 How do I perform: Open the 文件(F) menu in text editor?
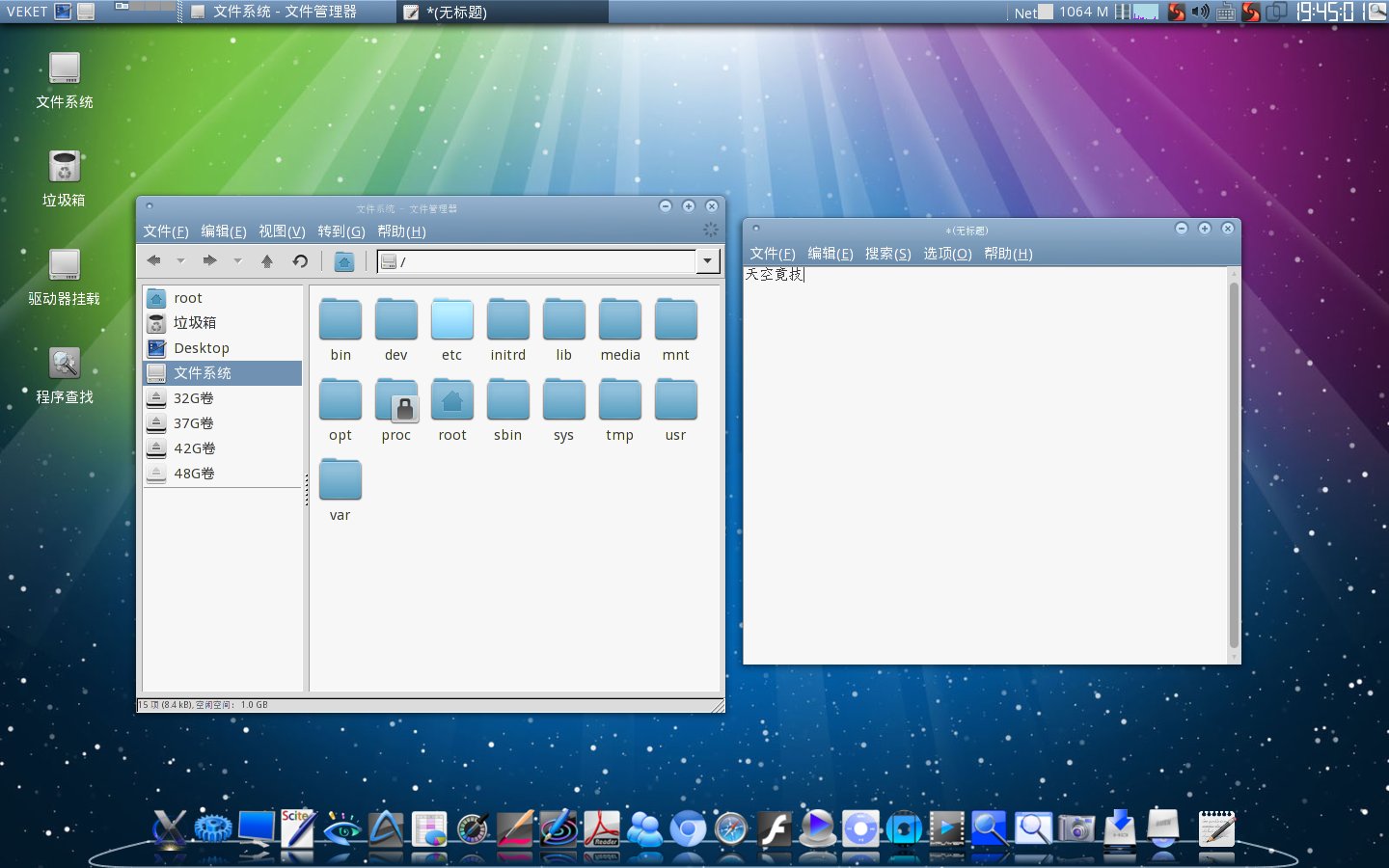click(773, 254)
